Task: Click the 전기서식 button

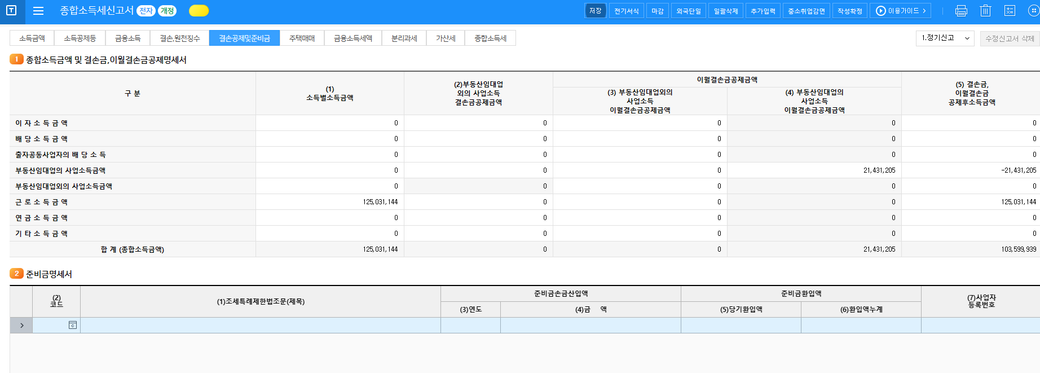Action: click(626, 11)
